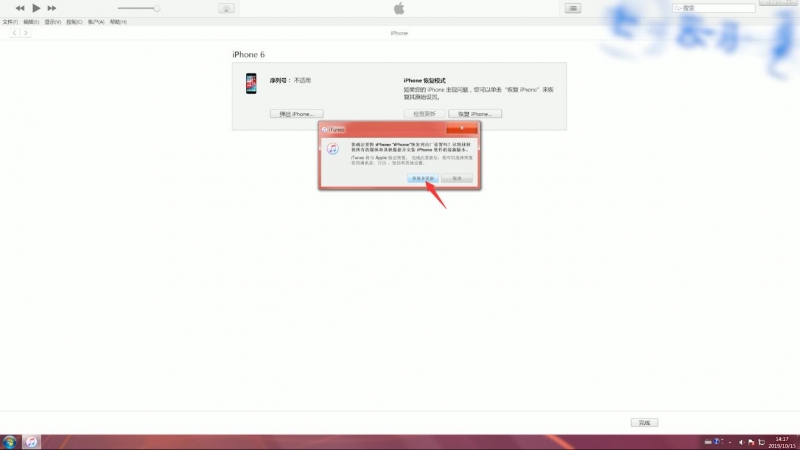The height and width of the screenshot is (450, 800).
Task: Start playback with the play button
Action: [36, 8]
